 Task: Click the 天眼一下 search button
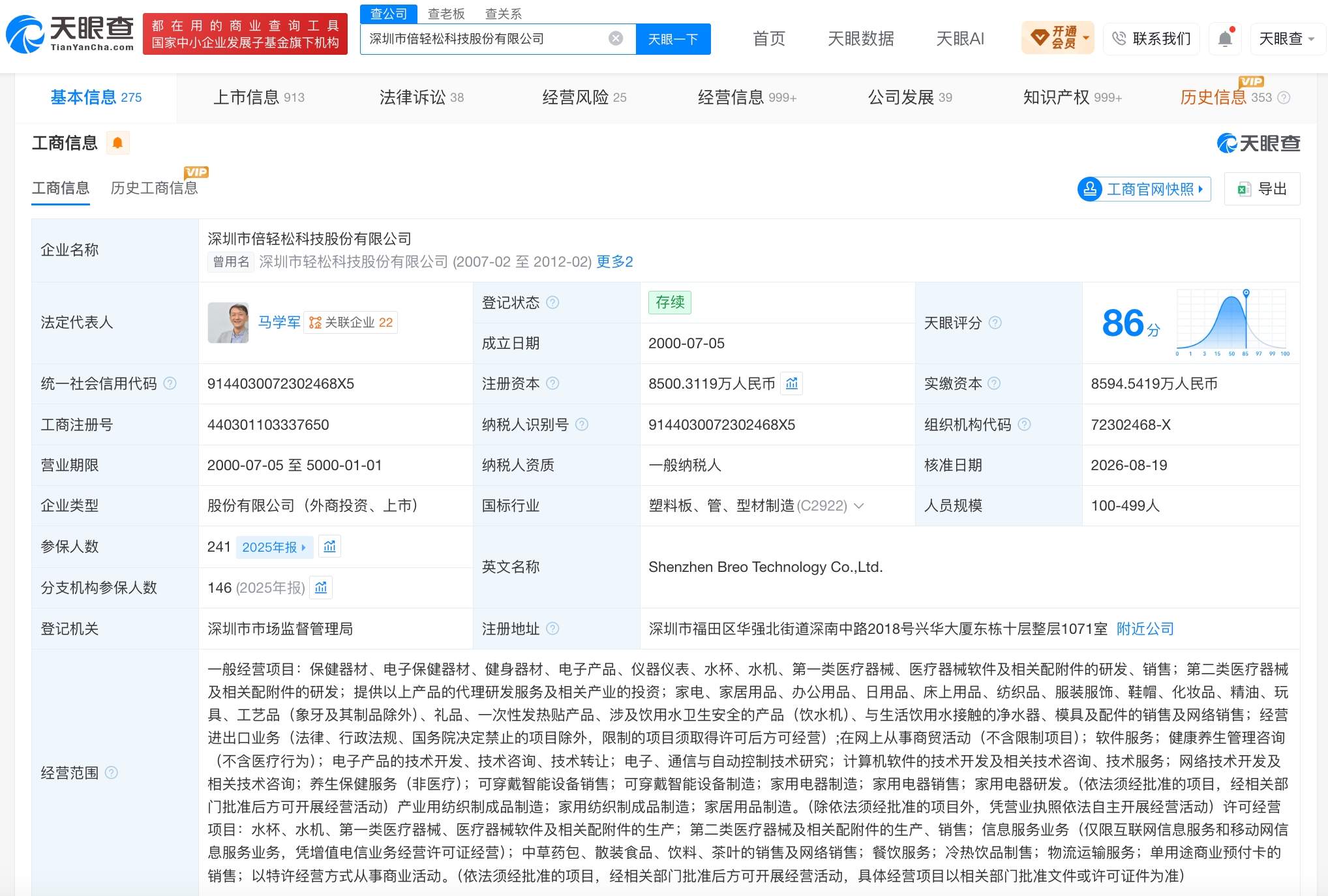point(673,39)
